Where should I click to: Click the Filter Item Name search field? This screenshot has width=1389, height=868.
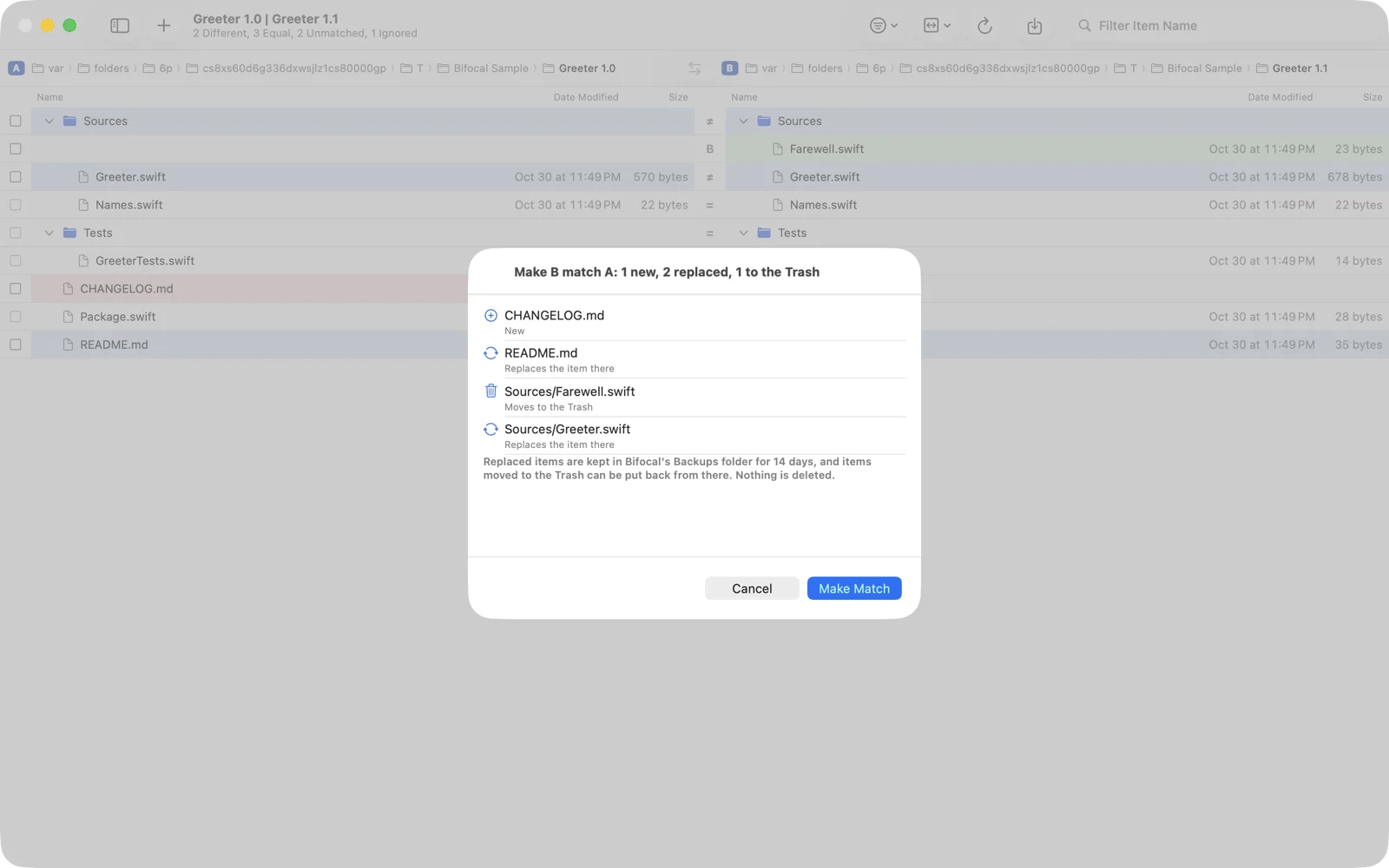pyautogui.click(x=1224, y=26)
